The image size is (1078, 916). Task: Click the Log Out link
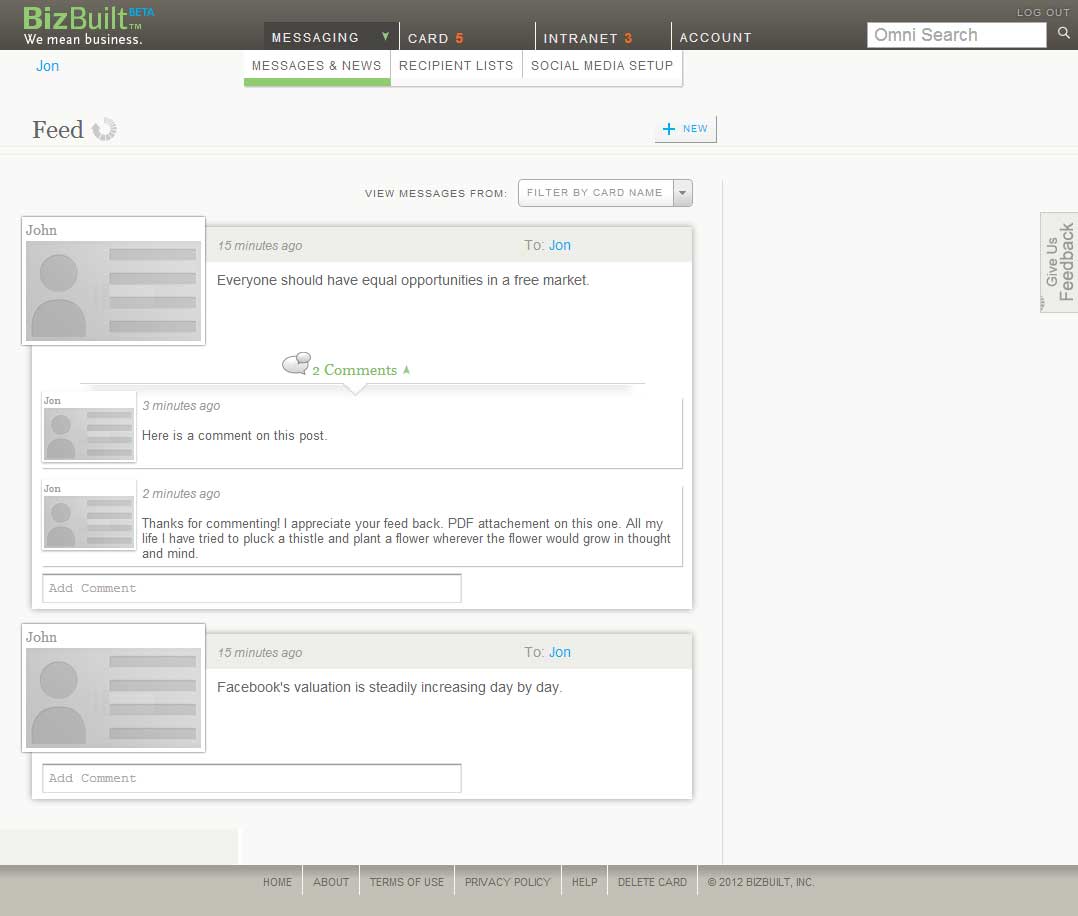tap(1043, 12)
